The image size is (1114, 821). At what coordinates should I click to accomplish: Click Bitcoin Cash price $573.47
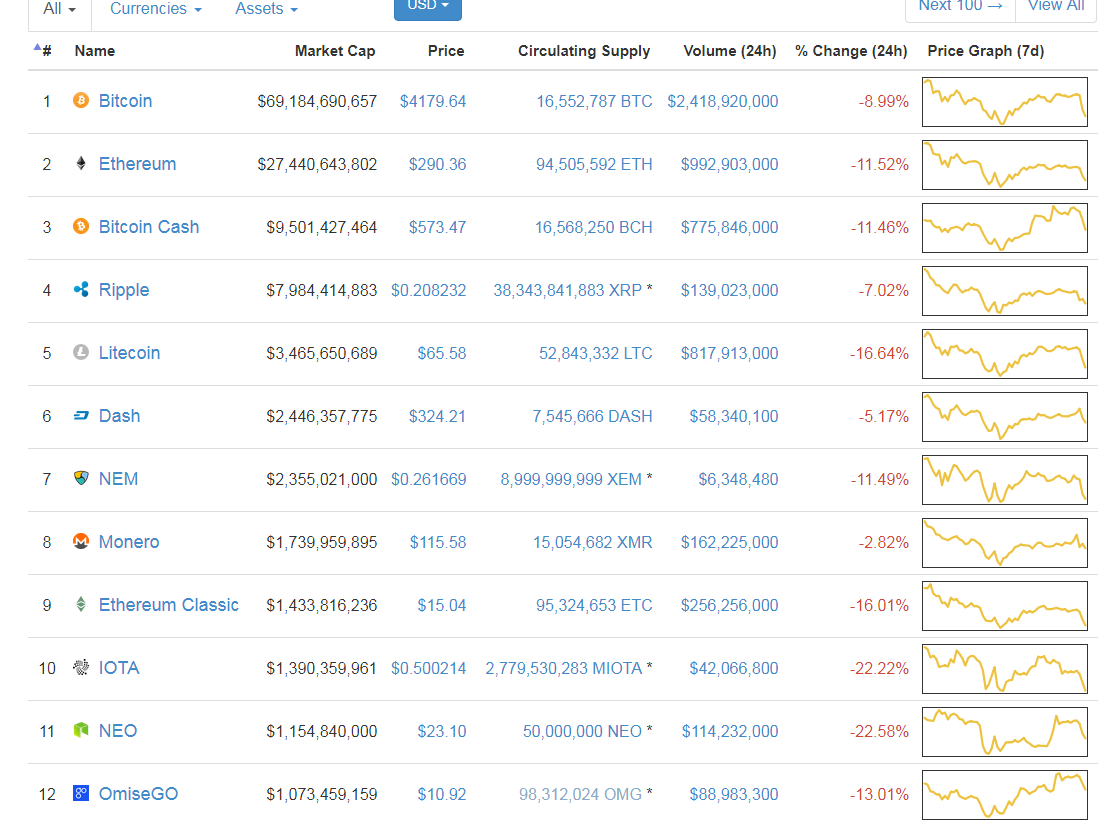pyautogui.click(x=437, y=228)
